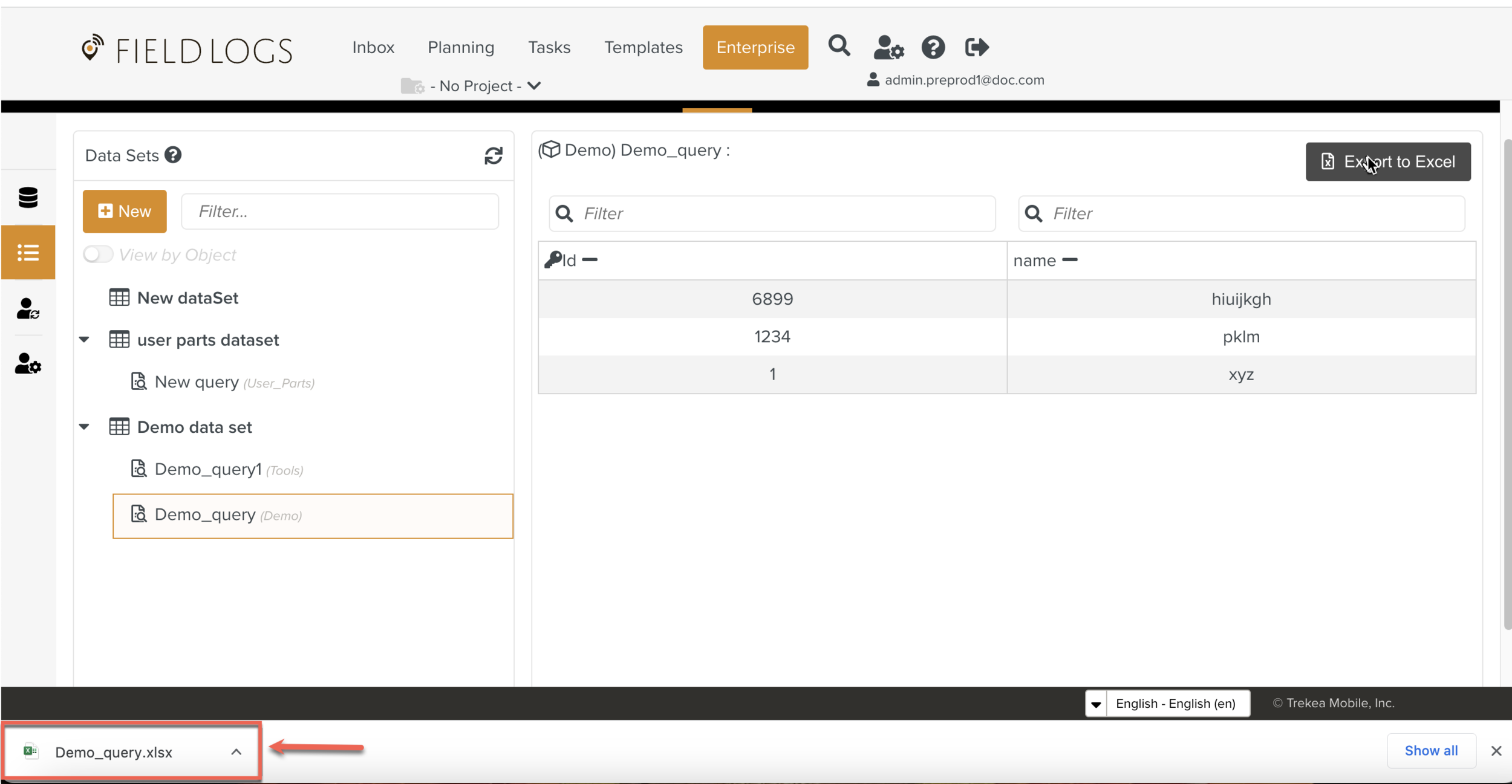The image size is (1512, 784).
Task: Click the help question mark in header
Action: [933, 47]
